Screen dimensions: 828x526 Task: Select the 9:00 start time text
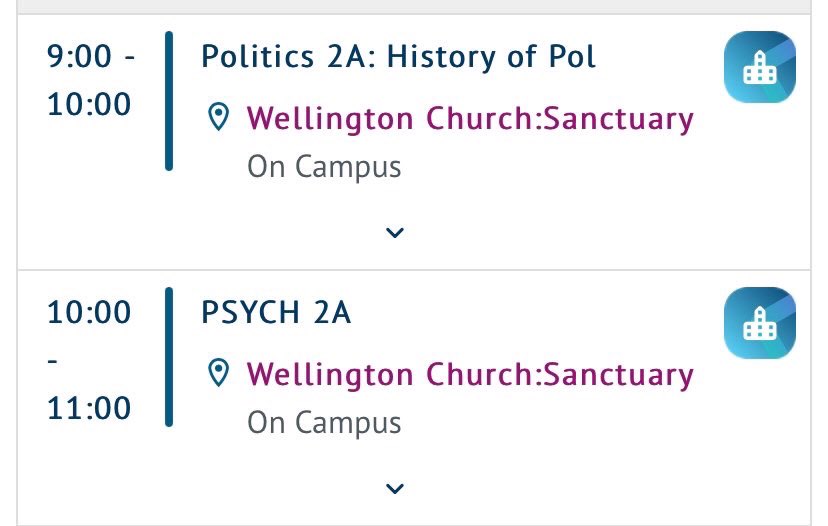click(x=79, y=56)
